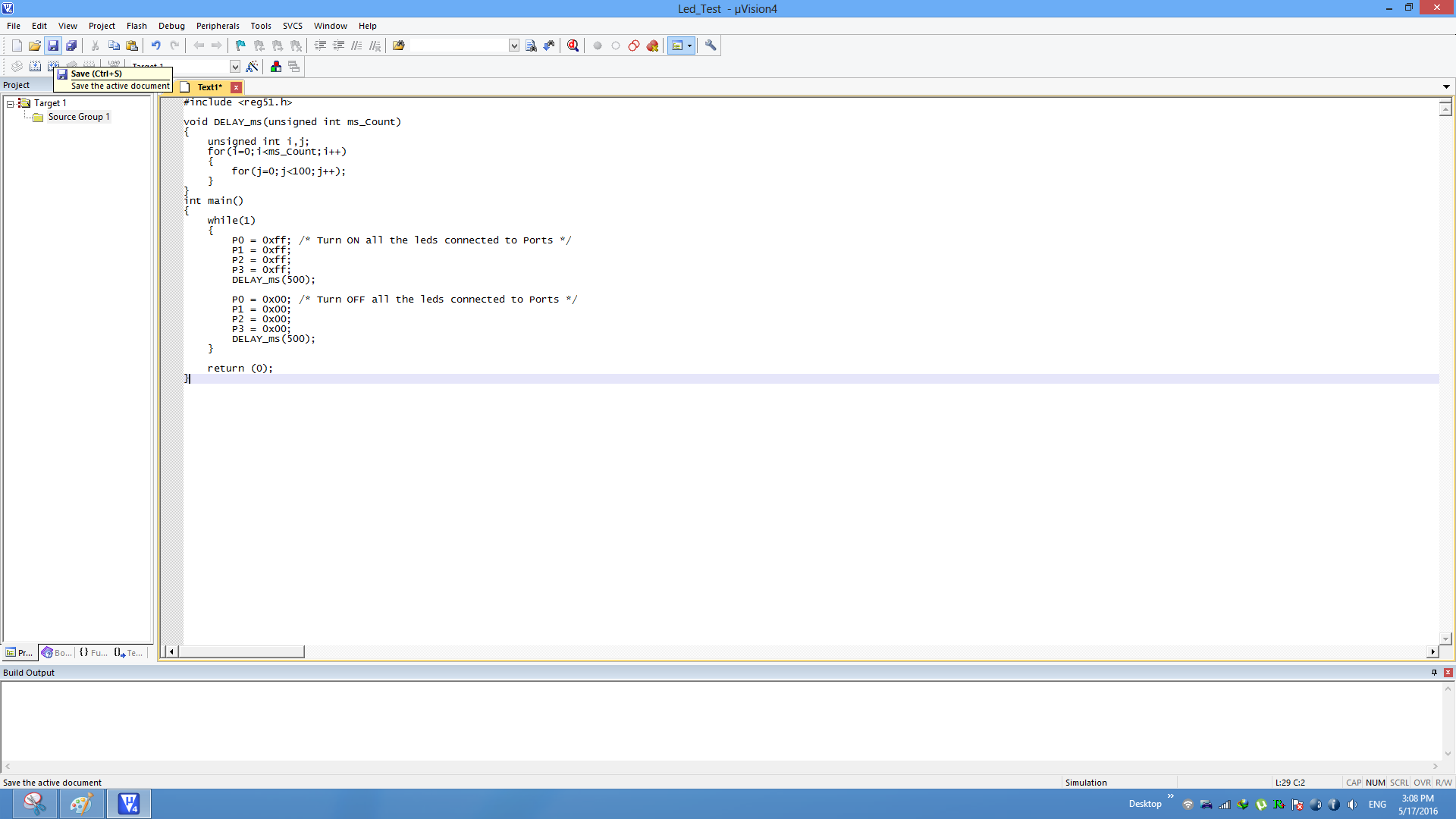Click the uVision4 taskbar icon
Screen dimensions: 1456x819
129,804
